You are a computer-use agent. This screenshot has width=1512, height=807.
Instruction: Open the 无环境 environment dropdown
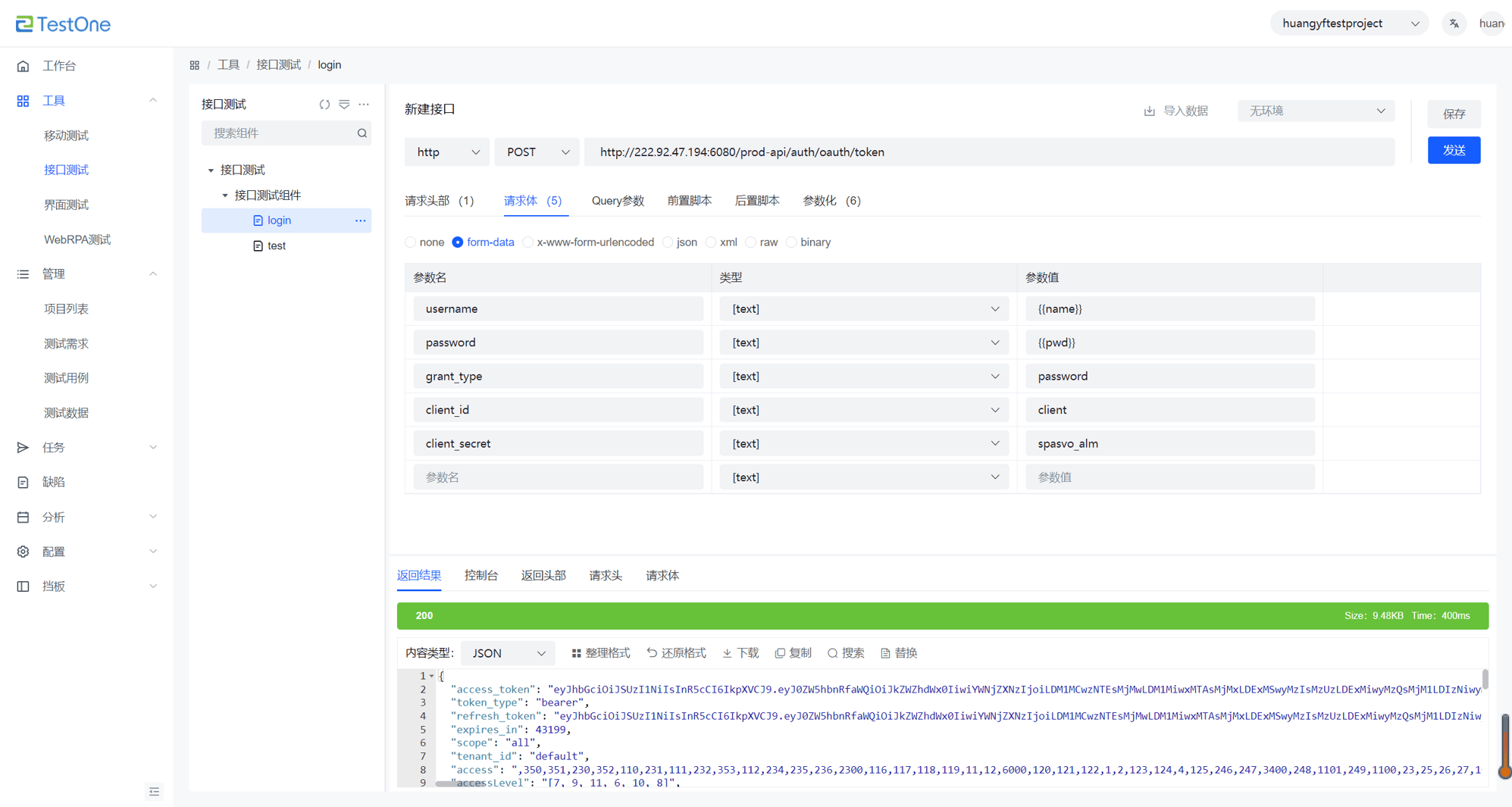point(1316,111)
